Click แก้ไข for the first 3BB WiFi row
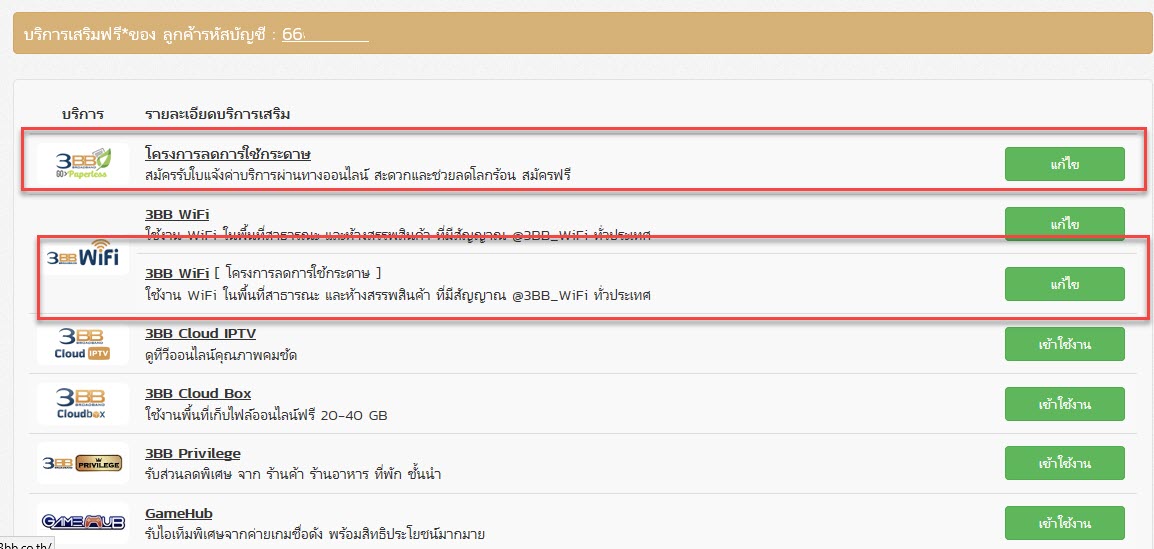This screenshot has height=549, width=1154. (1065, 224)
